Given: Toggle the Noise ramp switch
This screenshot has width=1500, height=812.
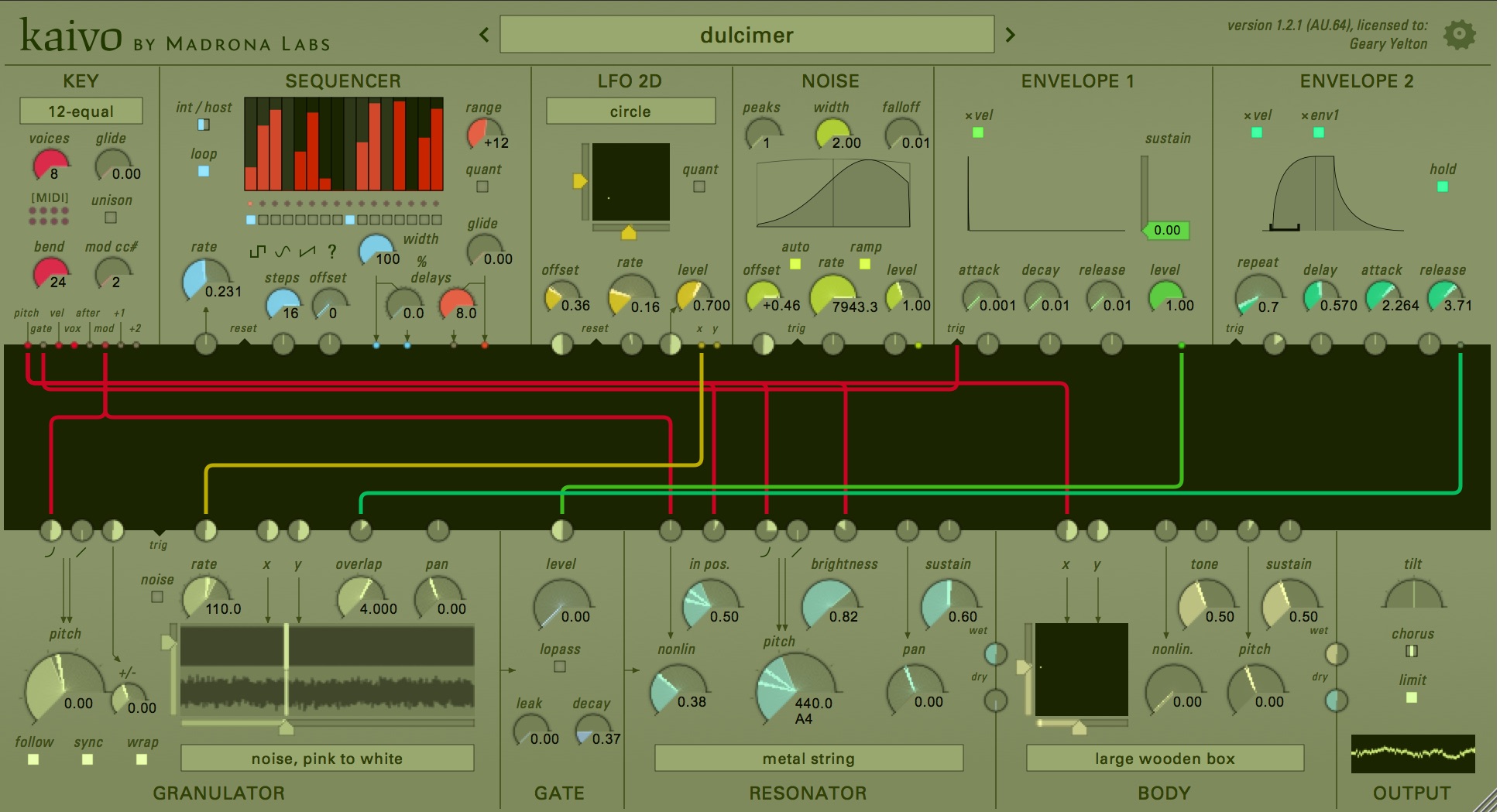Looking at the screenshot, I should point(865,264).
